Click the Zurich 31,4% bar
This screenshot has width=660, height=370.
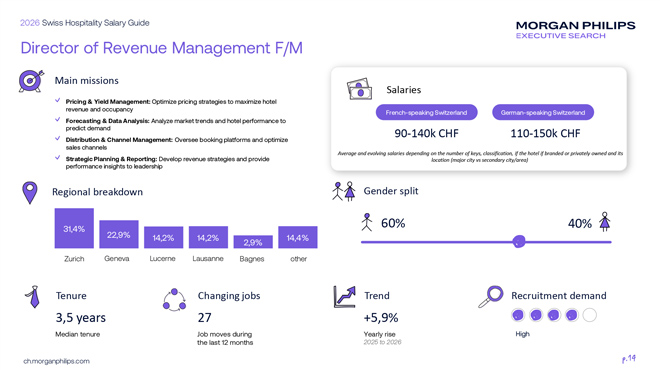pyautogui.click(x=74, y=228)
